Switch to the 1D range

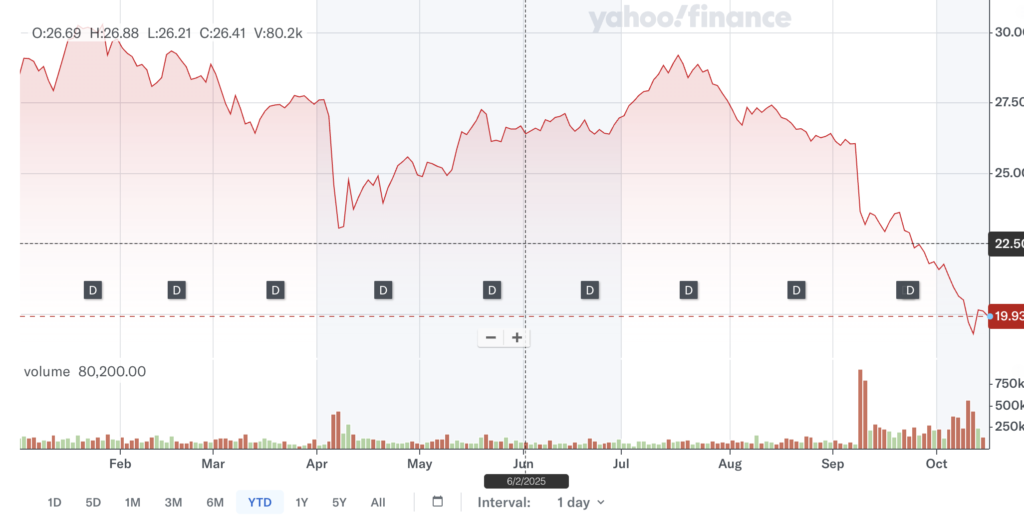point(55,502)
